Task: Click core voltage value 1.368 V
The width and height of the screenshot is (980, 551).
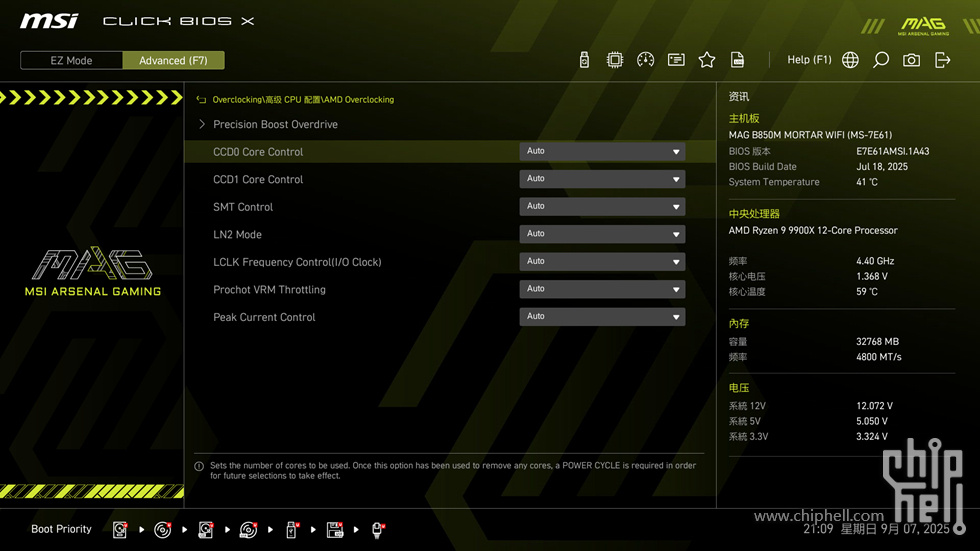Action: pos(872,276)
